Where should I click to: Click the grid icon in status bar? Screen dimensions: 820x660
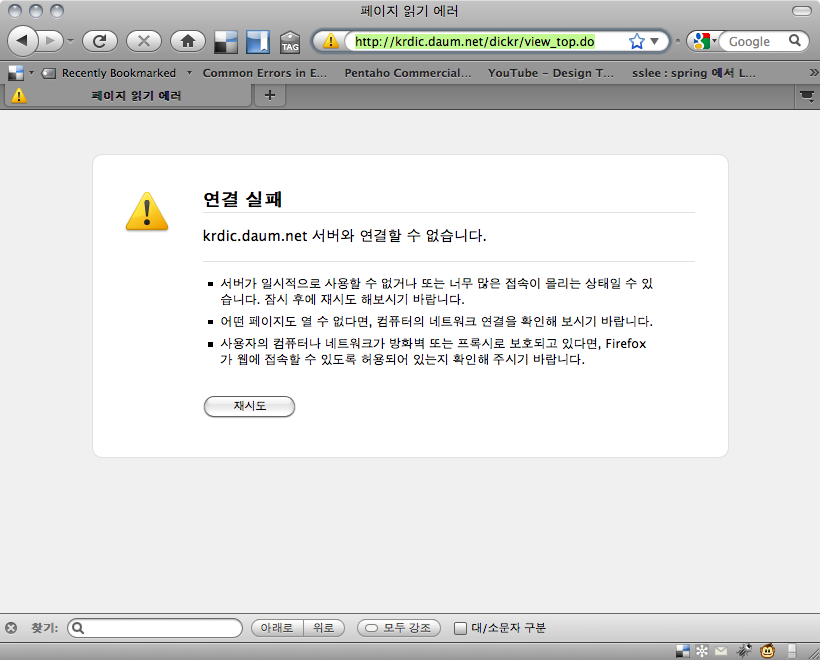[792, 651]
